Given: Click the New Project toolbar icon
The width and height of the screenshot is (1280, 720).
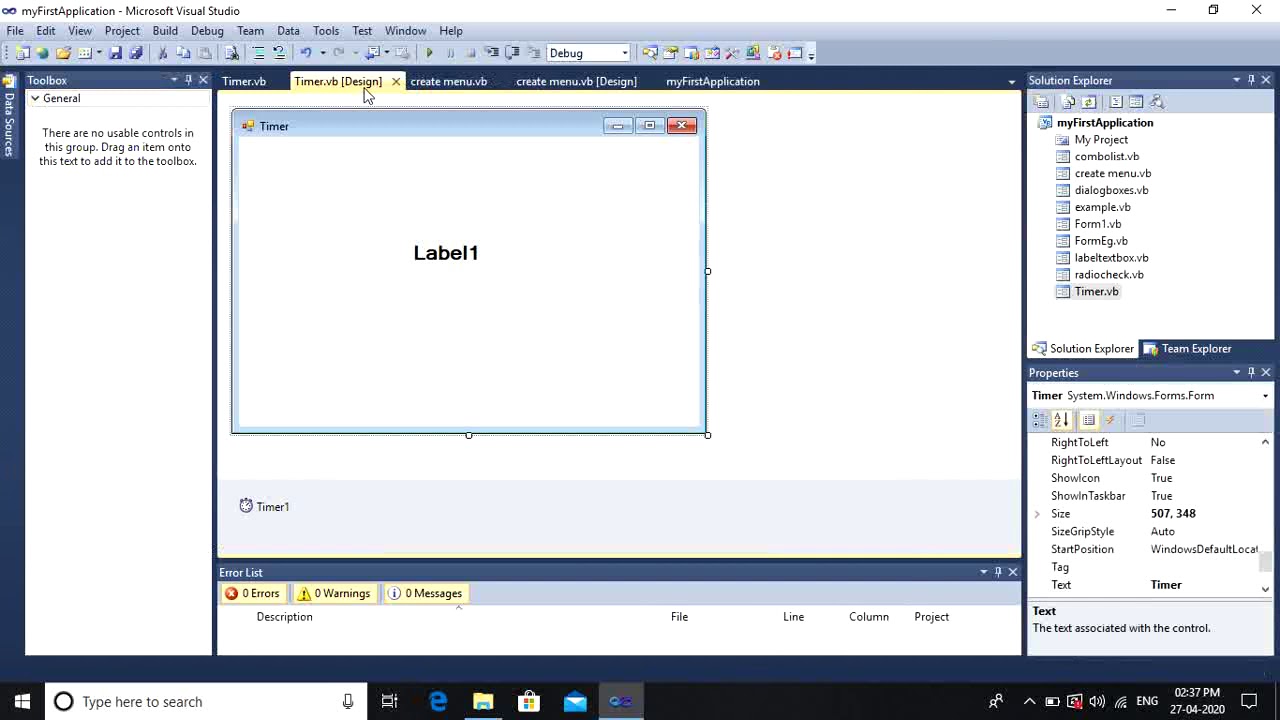Looking at the screenshot, I should tap(22, 53).
